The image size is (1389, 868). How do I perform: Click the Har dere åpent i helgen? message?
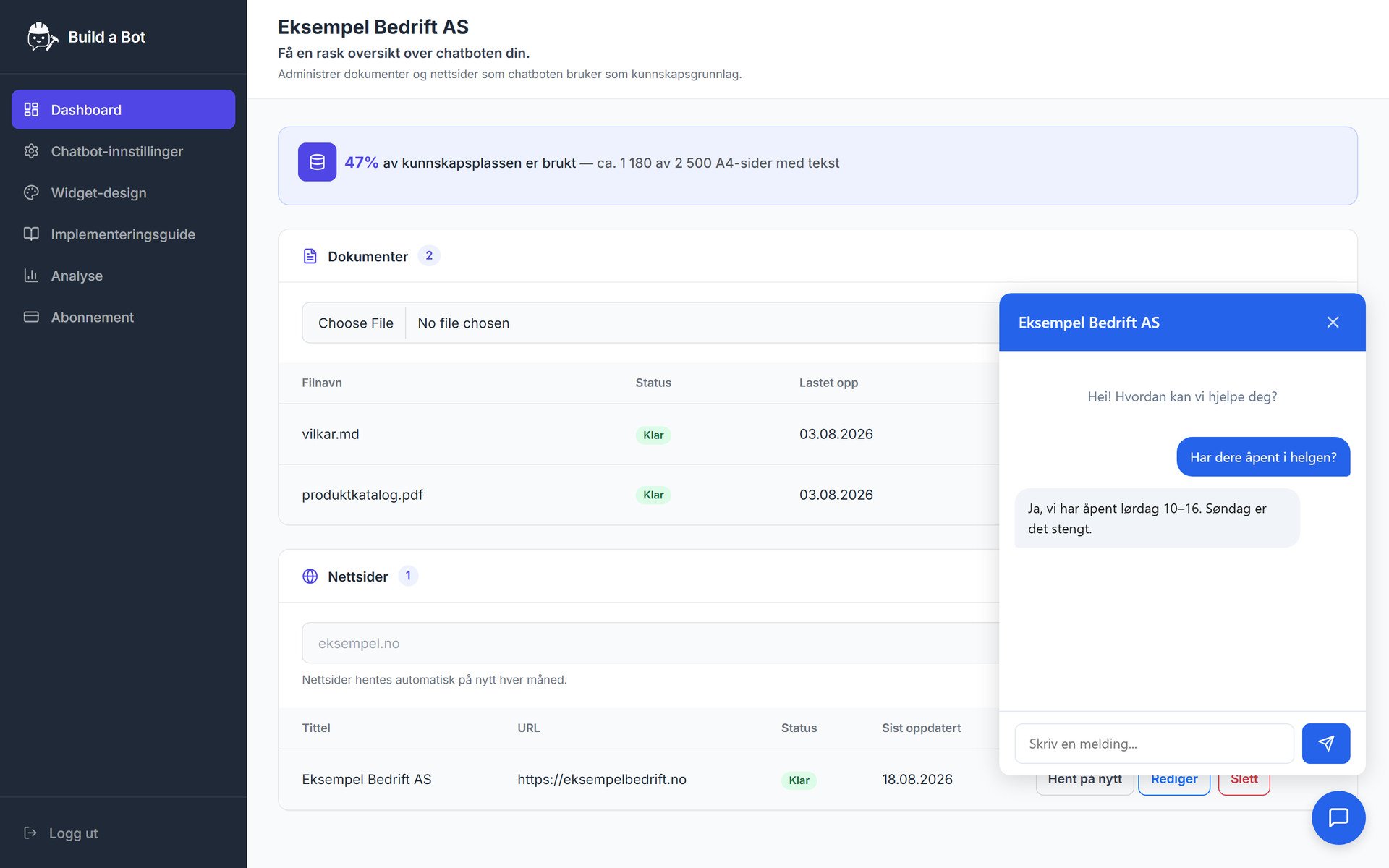pyautogui.click(x=1263, y=457)
